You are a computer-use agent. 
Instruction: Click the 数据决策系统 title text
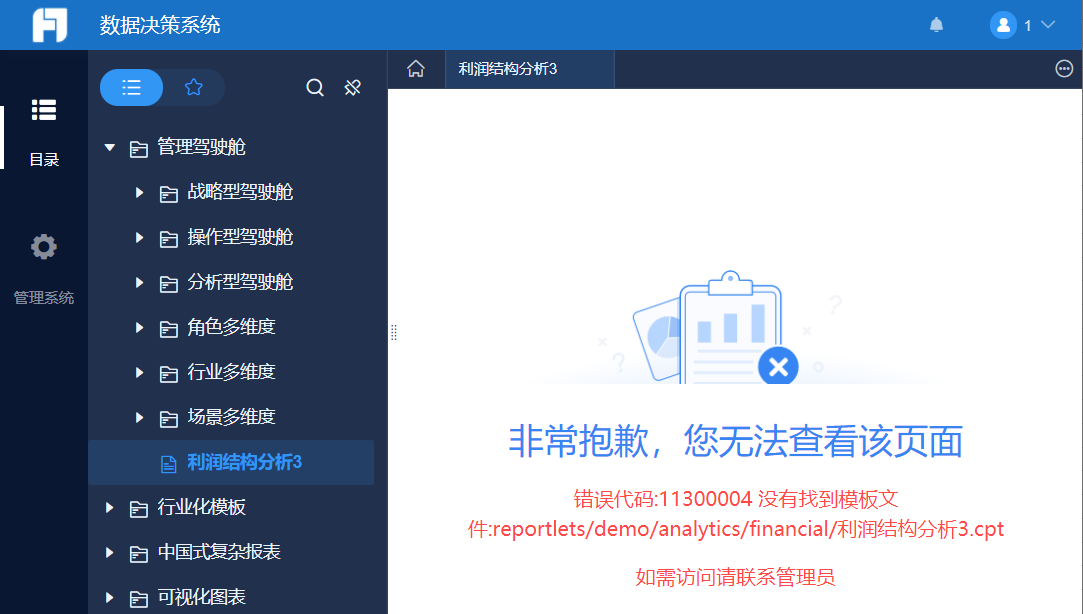point(160,26)
